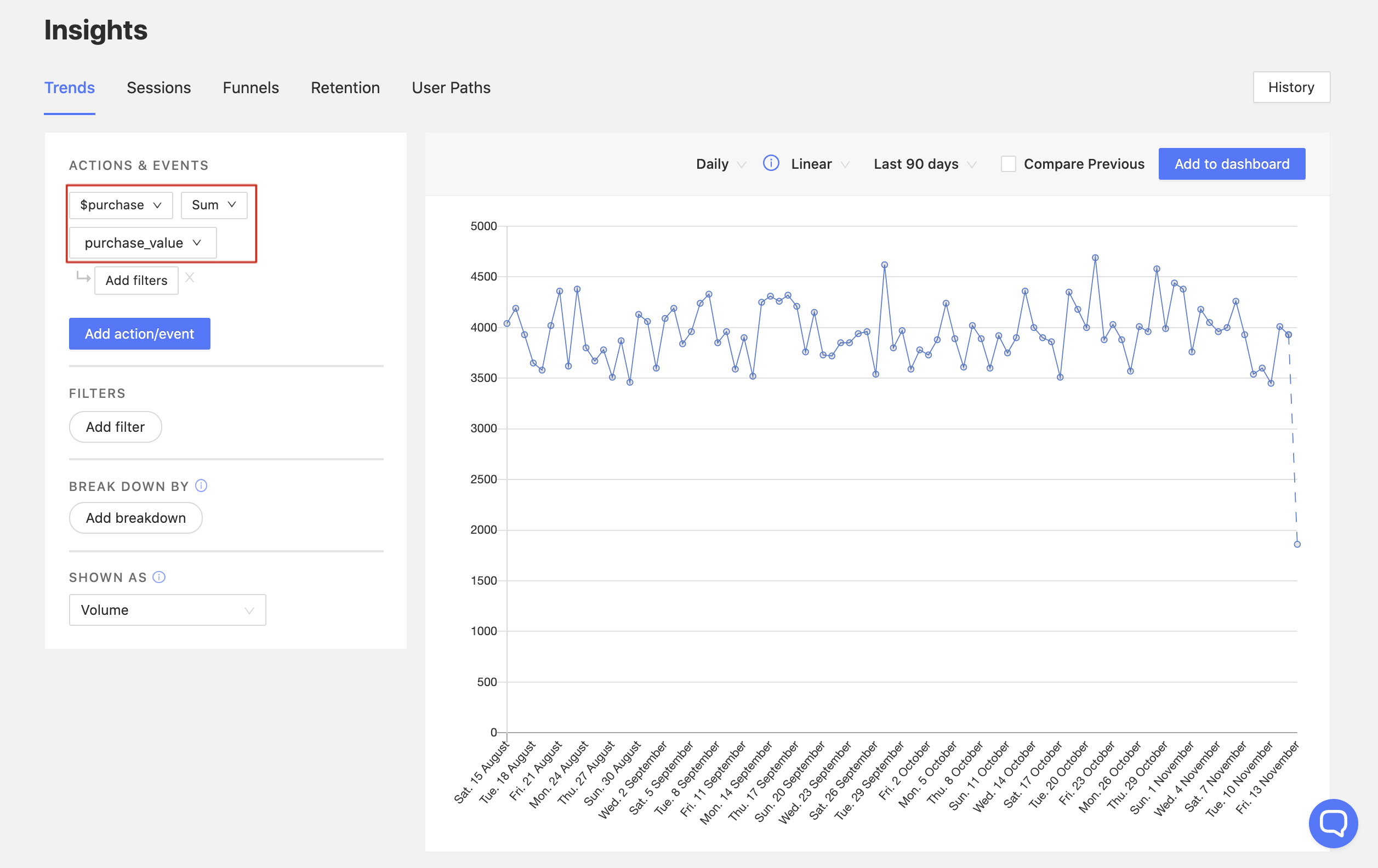1378x868 pixels.
Task: Remove filters with the X icon
Action: (x=190, y=278)
